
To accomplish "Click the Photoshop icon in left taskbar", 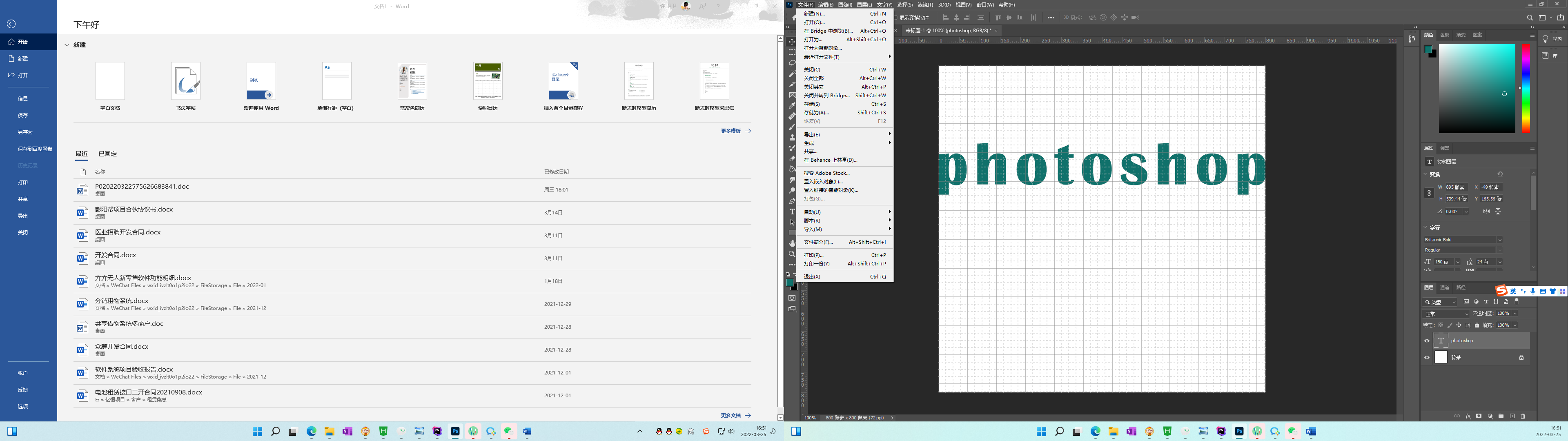I will 455,431.
